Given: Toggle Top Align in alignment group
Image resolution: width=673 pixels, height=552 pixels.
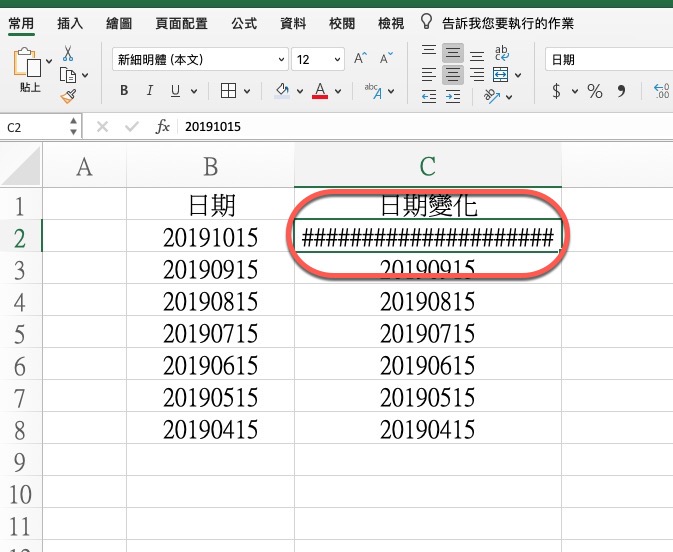Looking at the screenshot, I should 429,53.
